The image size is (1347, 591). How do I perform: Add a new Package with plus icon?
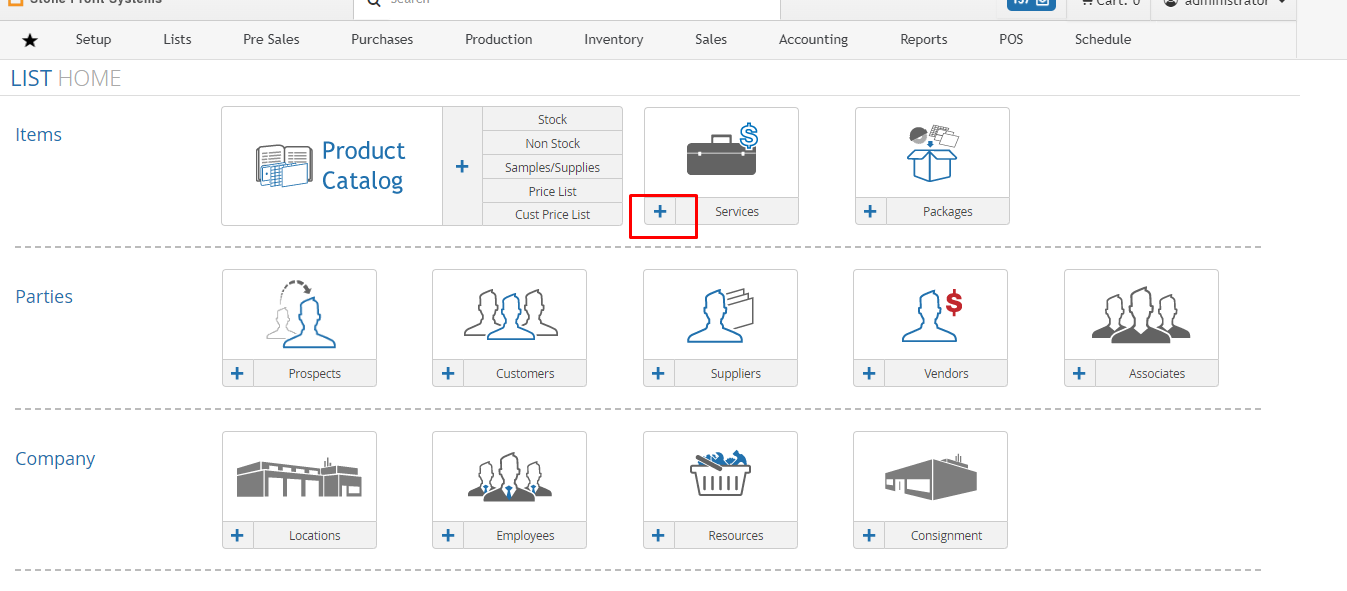coord(870,211)
